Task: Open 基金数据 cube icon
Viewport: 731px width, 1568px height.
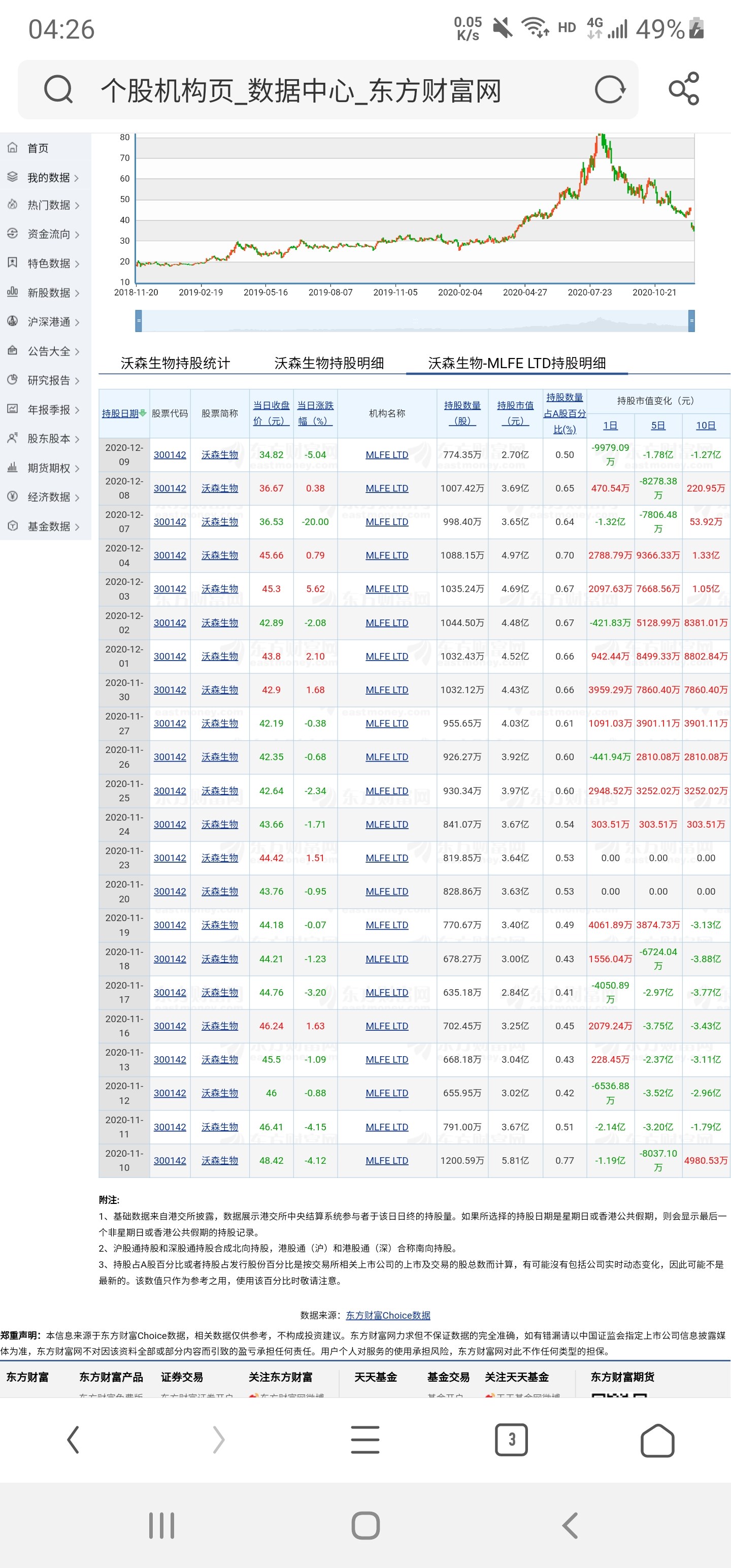Action: (x=12, y=526)
